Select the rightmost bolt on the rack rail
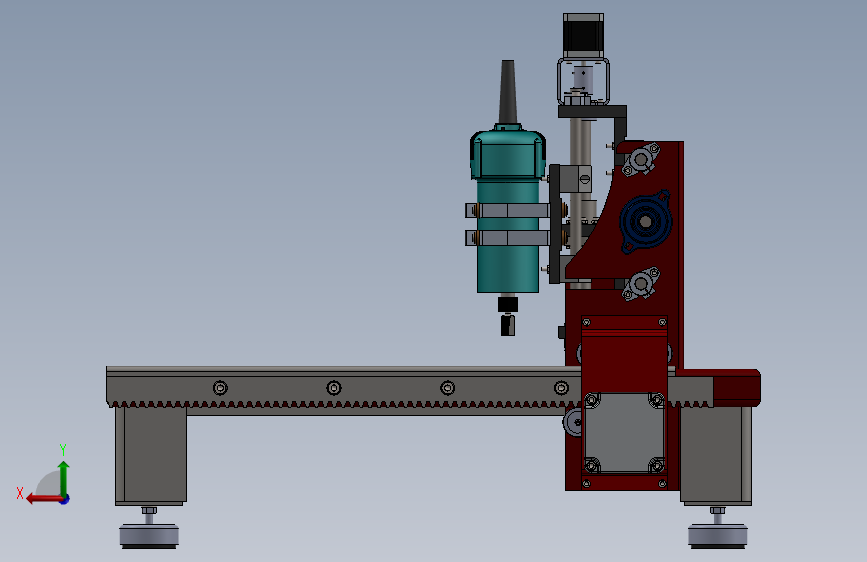The image size is (867, 562). pyautogui.click(x=561, y=388)
